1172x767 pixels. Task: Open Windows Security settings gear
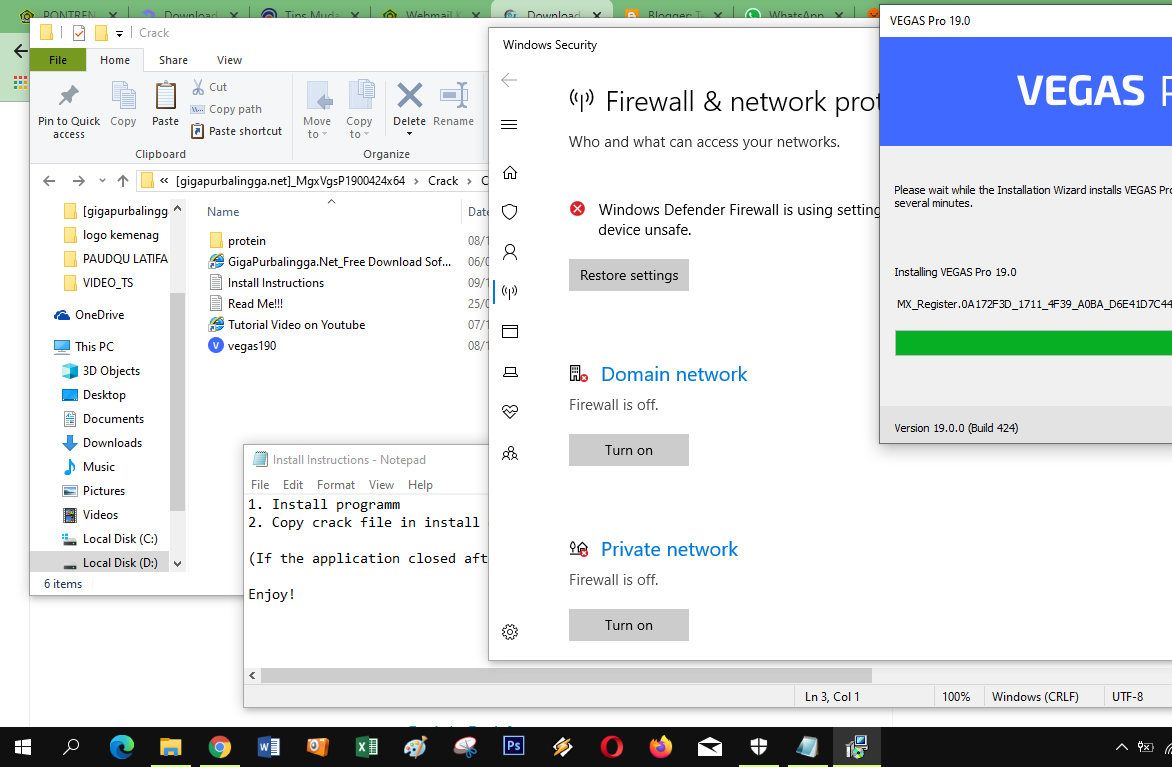coord(510,632)
